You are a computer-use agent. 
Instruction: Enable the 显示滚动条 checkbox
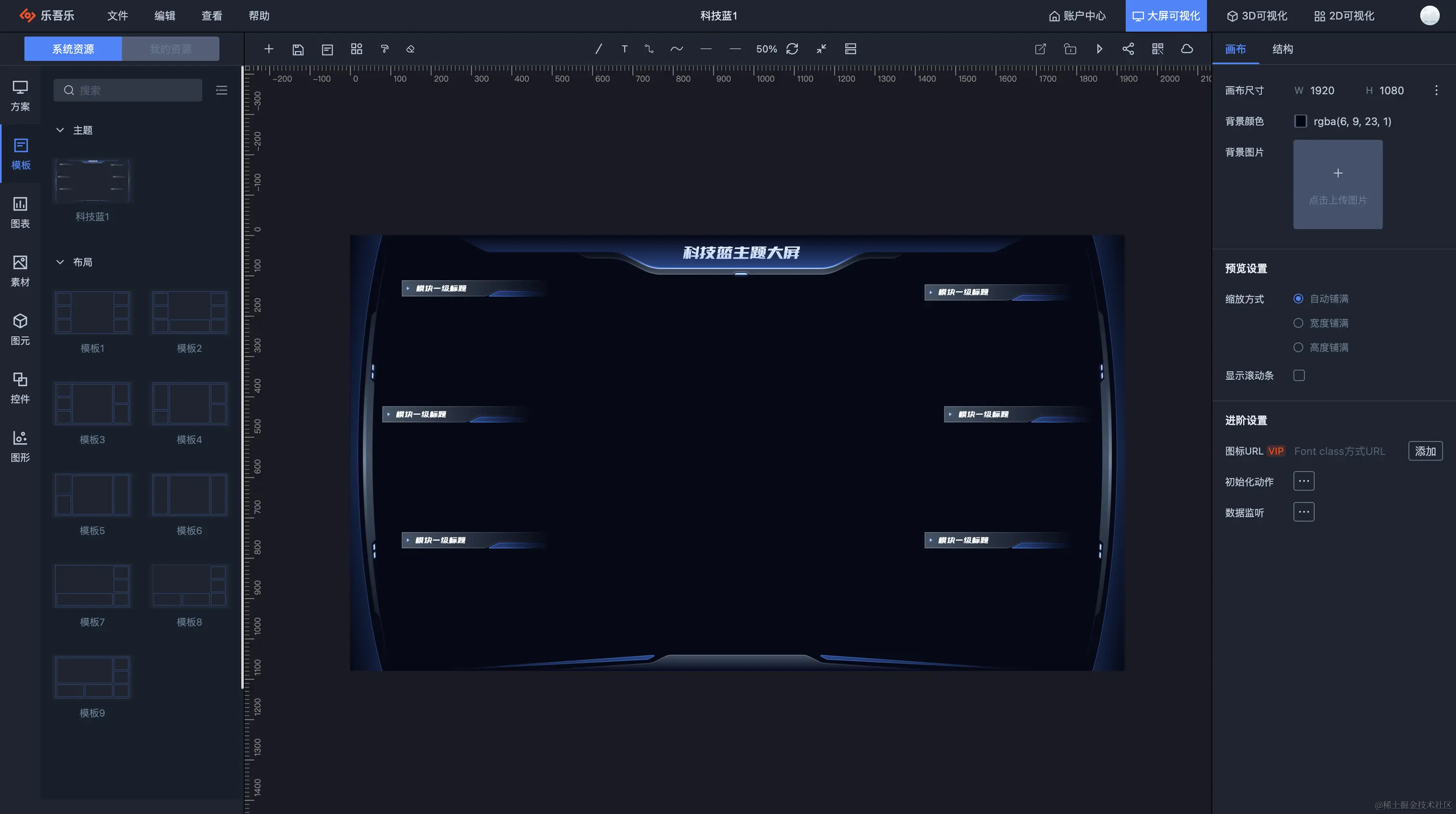pyautogui.click(x=1299, y=375)
